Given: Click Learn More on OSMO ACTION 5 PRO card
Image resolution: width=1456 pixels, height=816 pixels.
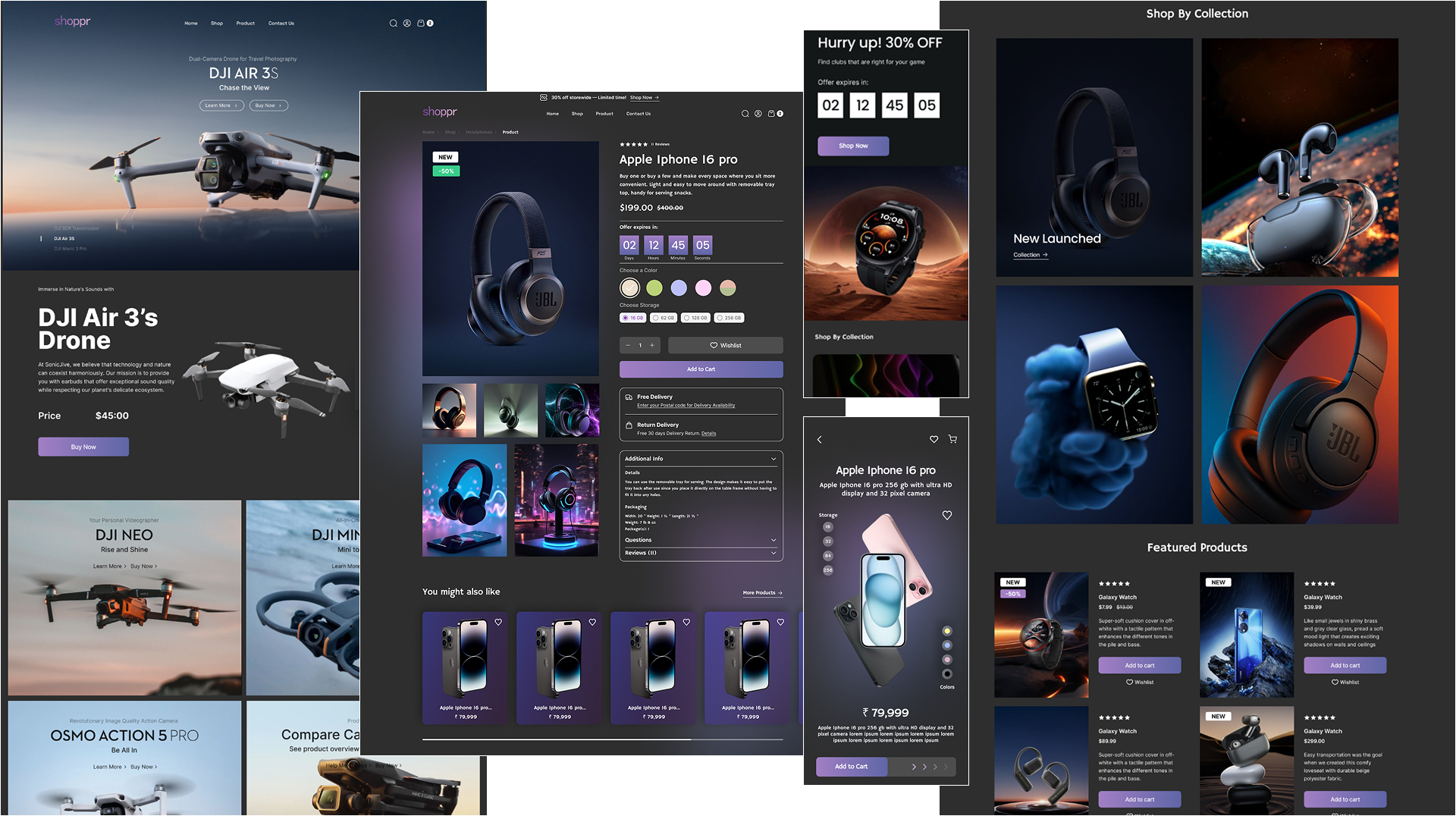Looking at the screenshot, I should 109,767.
